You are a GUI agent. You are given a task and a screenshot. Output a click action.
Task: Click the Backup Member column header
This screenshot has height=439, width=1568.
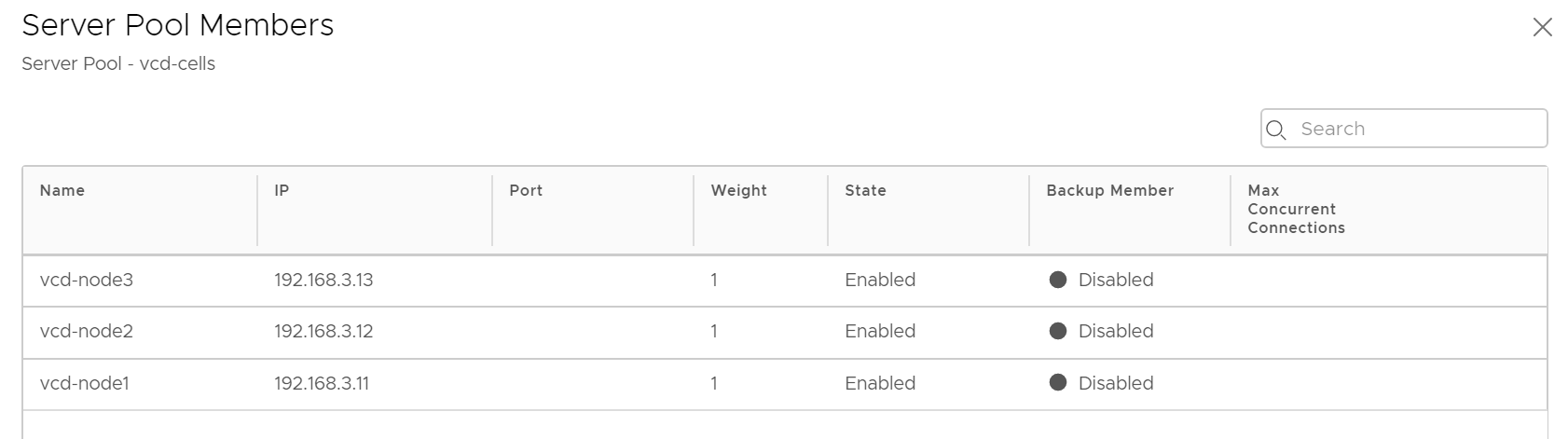(x=1109, y=190)
